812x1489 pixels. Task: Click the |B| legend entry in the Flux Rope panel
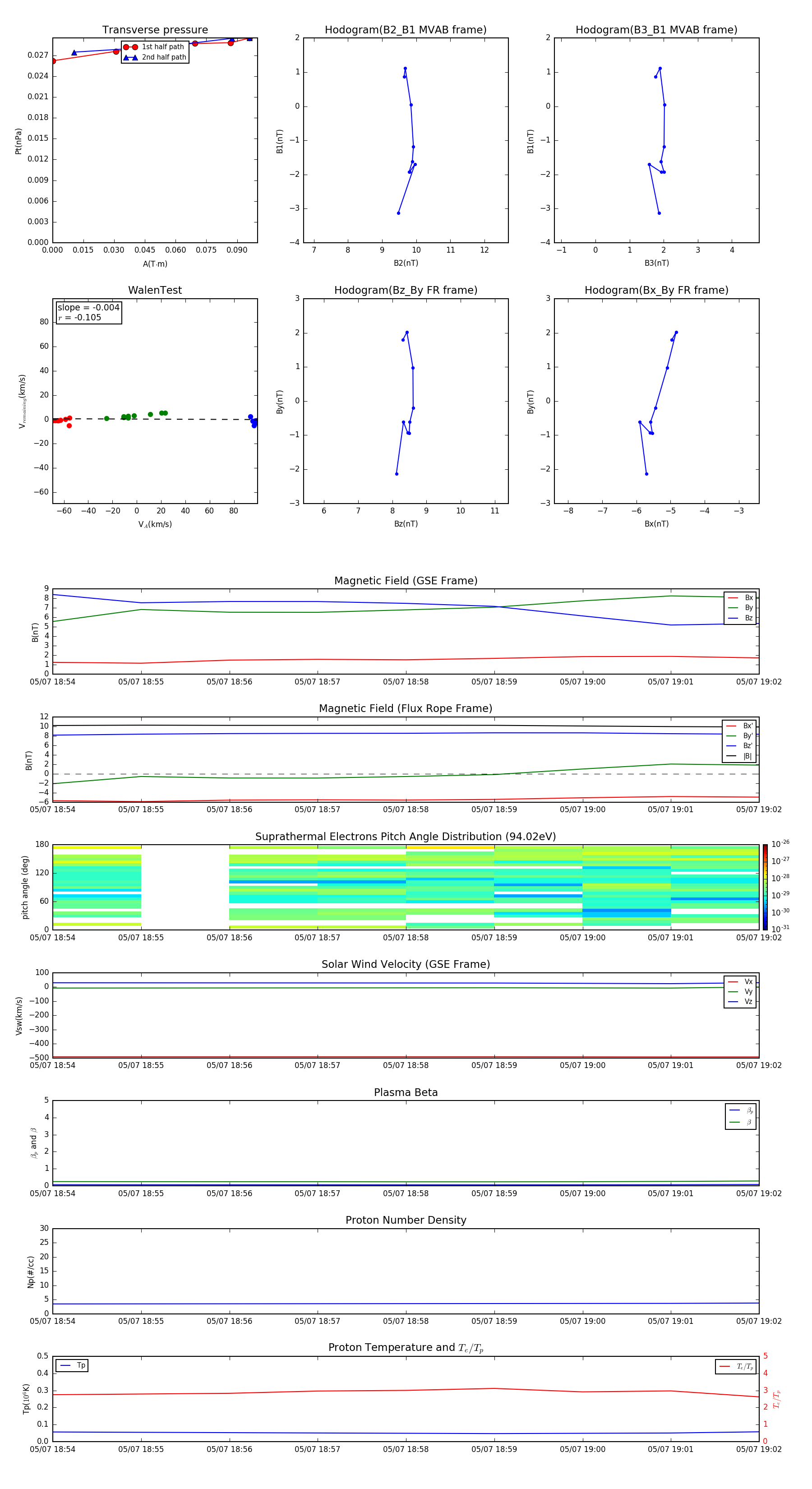click(x=739, y=756)
